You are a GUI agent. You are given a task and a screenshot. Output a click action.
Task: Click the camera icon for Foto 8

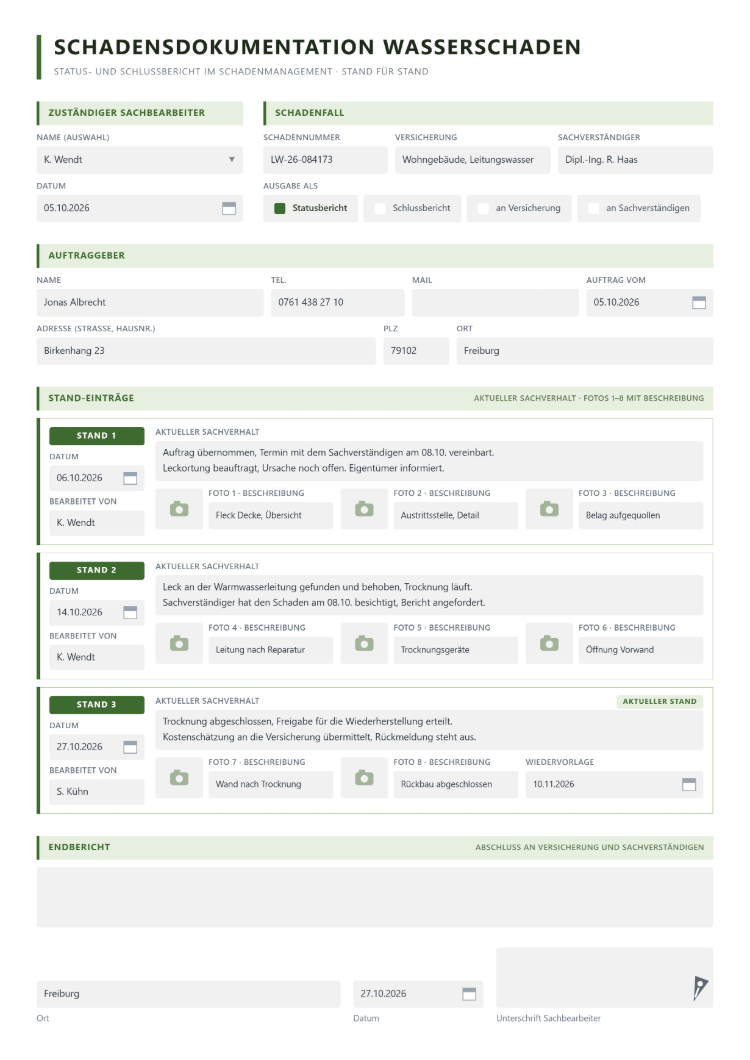[x=365, y=777]
